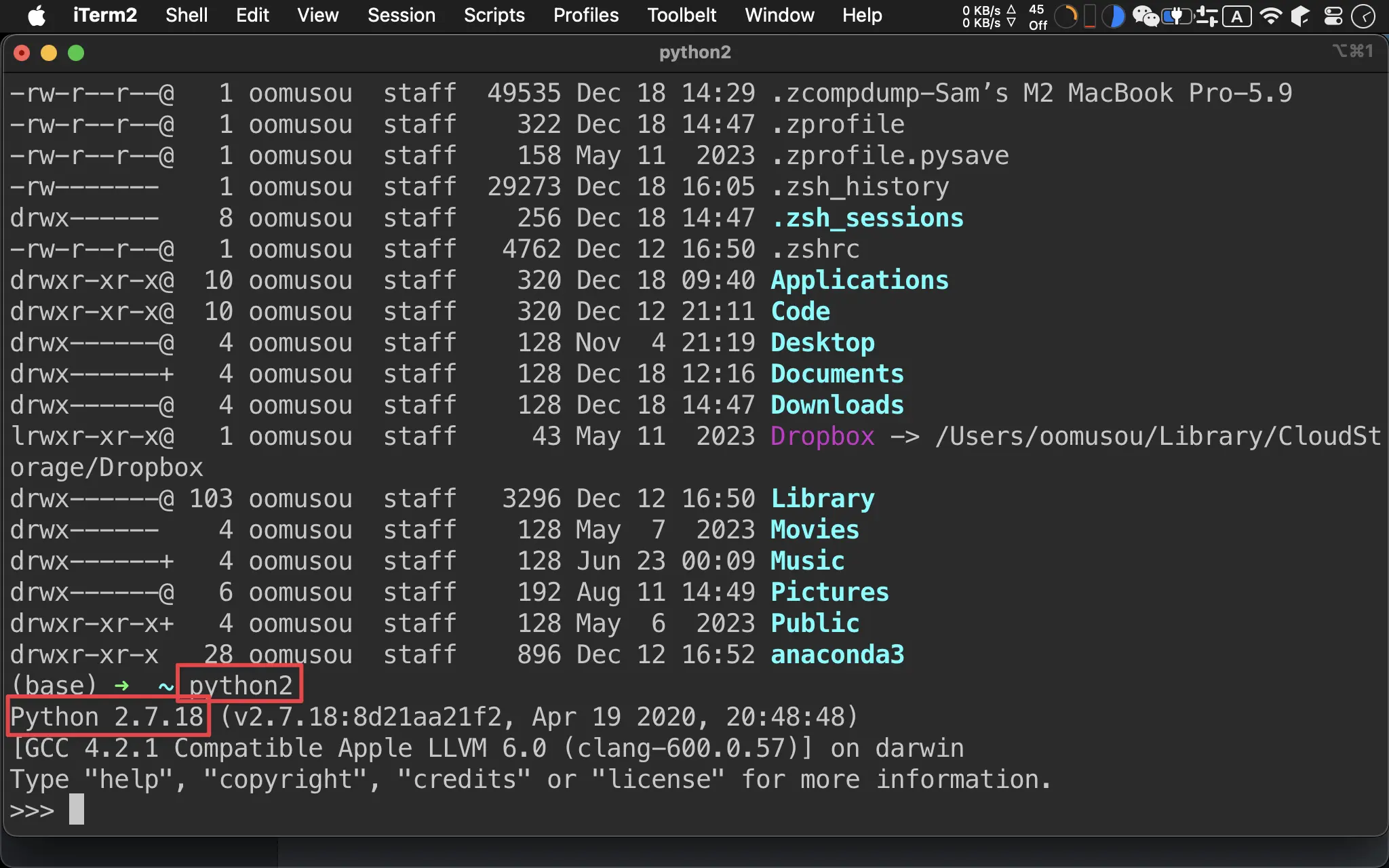Click the Music directory name
Viewport: 1389px width, 868px height.
click(x=808, y=561)
